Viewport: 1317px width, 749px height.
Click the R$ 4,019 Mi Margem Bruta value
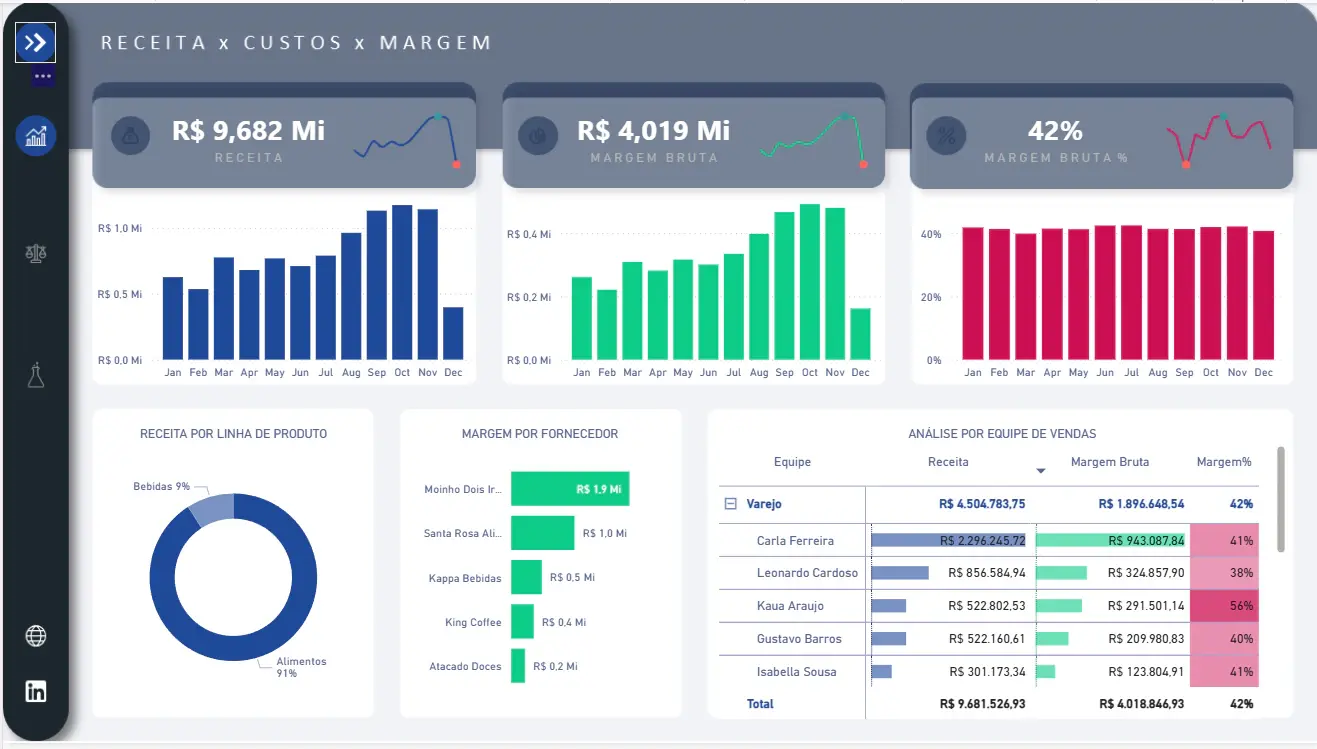[x=654, y=130]
